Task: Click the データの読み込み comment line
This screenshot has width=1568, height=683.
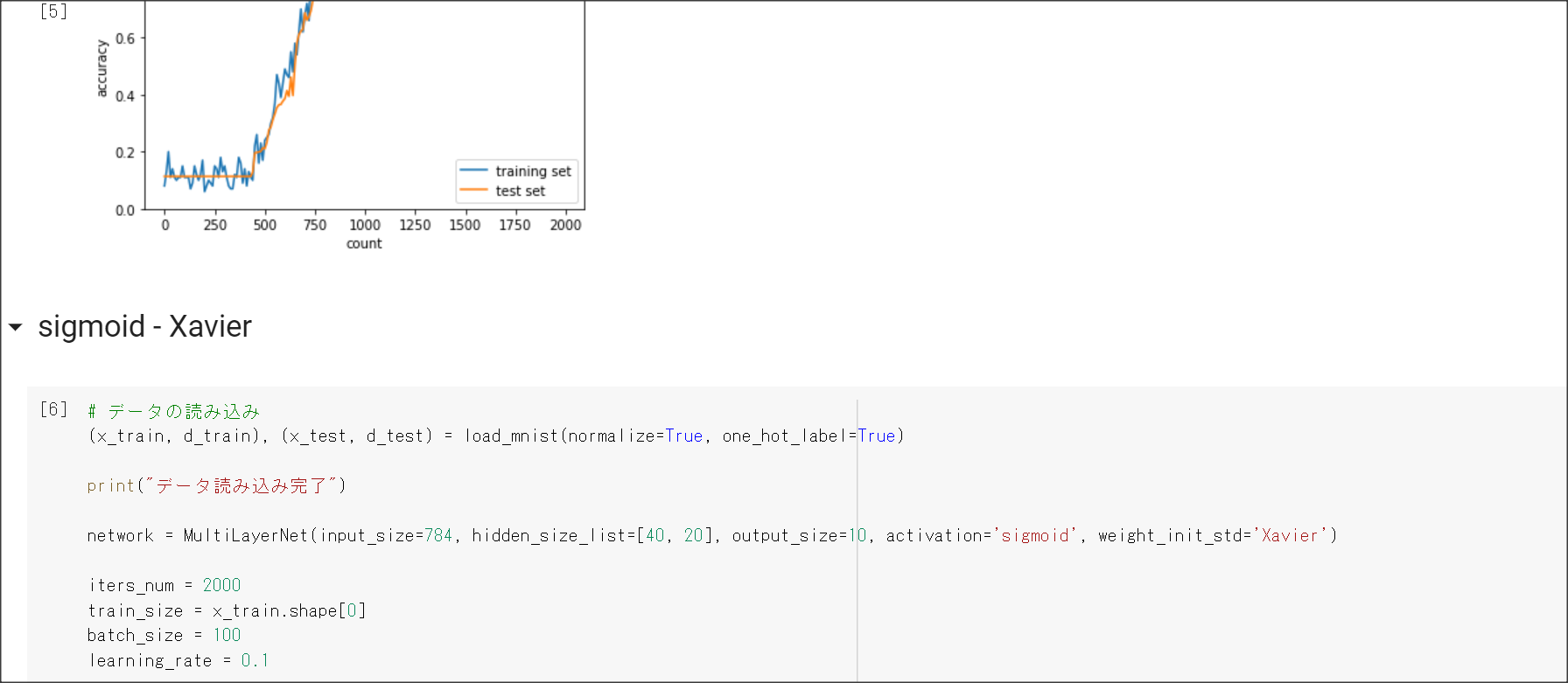Action: click(x=173, y=411)
